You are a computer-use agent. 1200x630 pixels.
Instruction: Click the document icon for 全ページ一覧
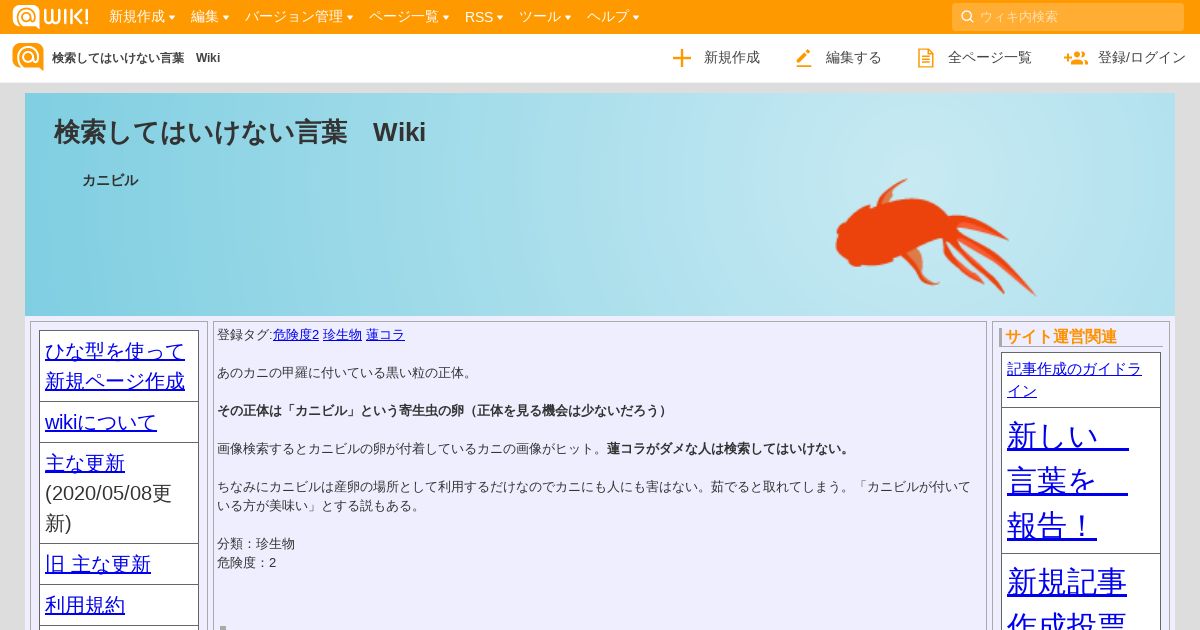point(926,58)
